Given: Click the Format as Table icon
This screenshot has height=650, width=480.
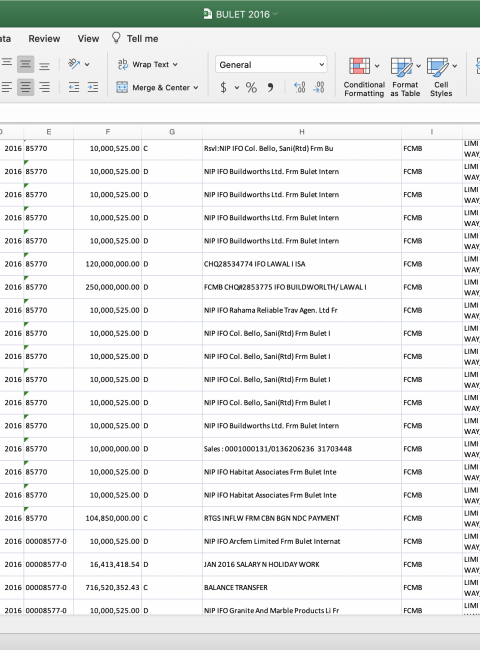Looking at the screenshot, I should (x=402, y=67).
